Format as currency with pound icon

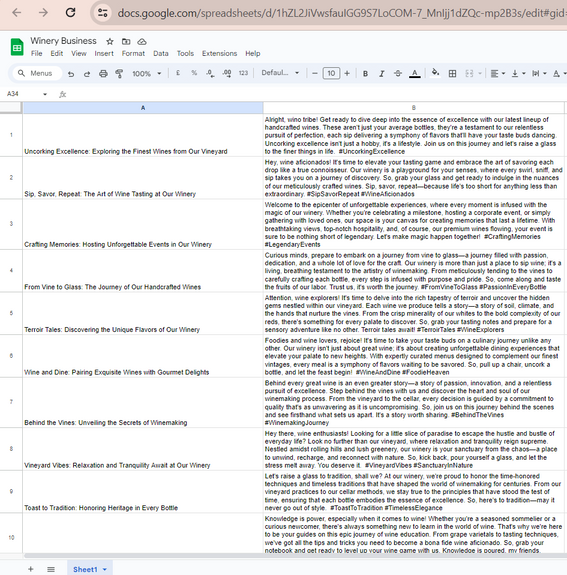click(178, 73)
